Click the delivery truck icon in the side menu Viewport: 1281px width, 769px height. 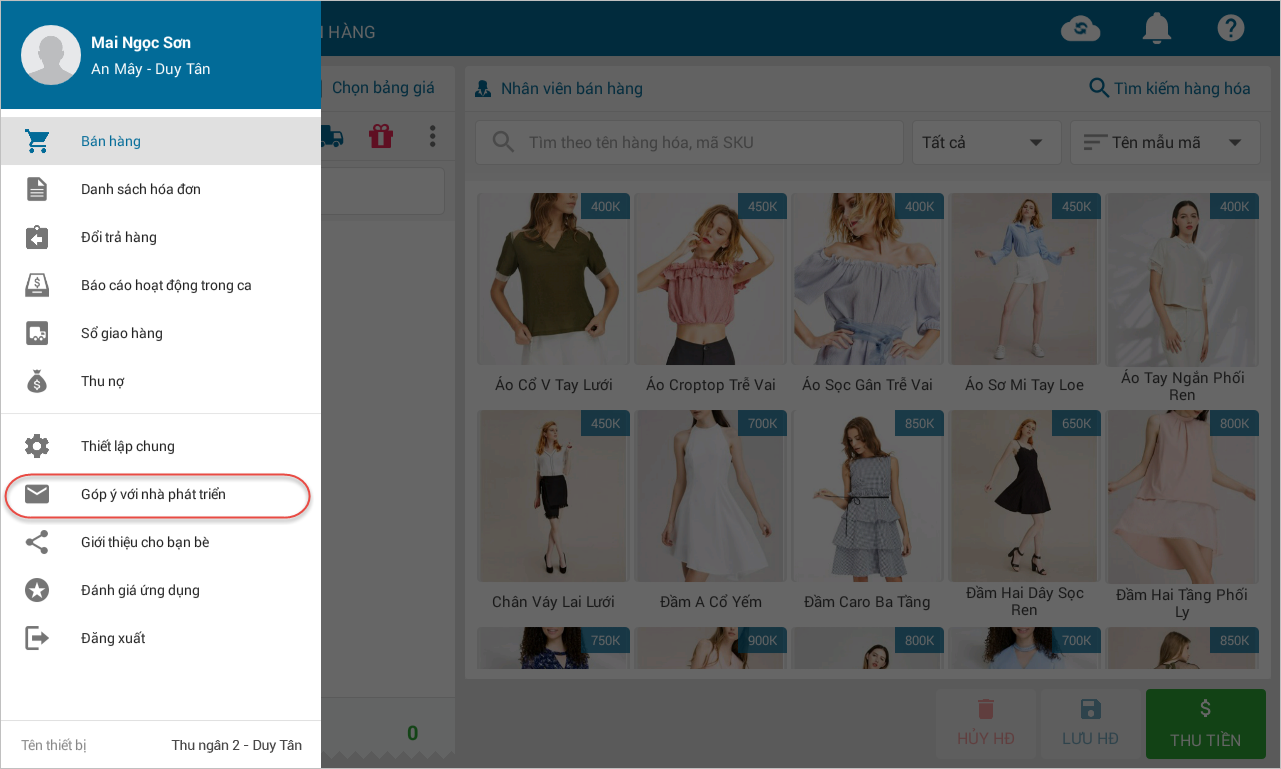click(37, 333)
